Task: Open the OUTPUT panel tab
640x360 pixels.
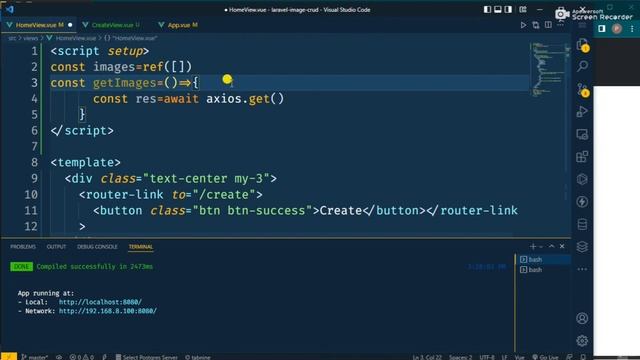Action: [56, 247]
